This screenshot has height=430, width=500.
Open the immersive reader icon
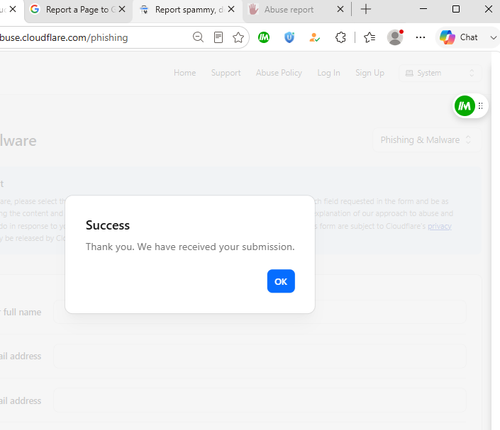pyautogui.click(x=218, y=37)
